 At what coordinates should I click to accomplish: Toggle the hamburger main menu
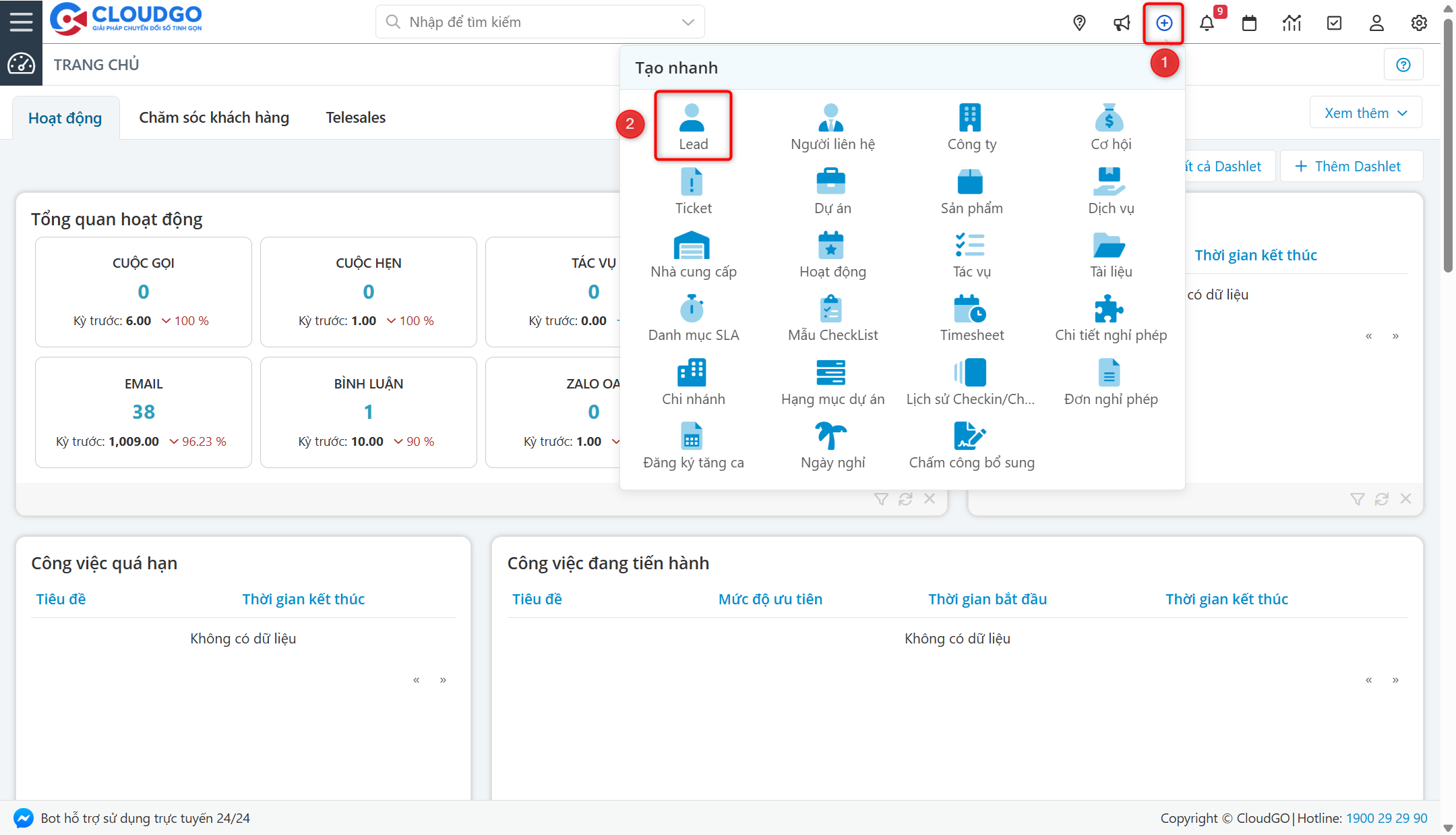click(x=21, y=22)
